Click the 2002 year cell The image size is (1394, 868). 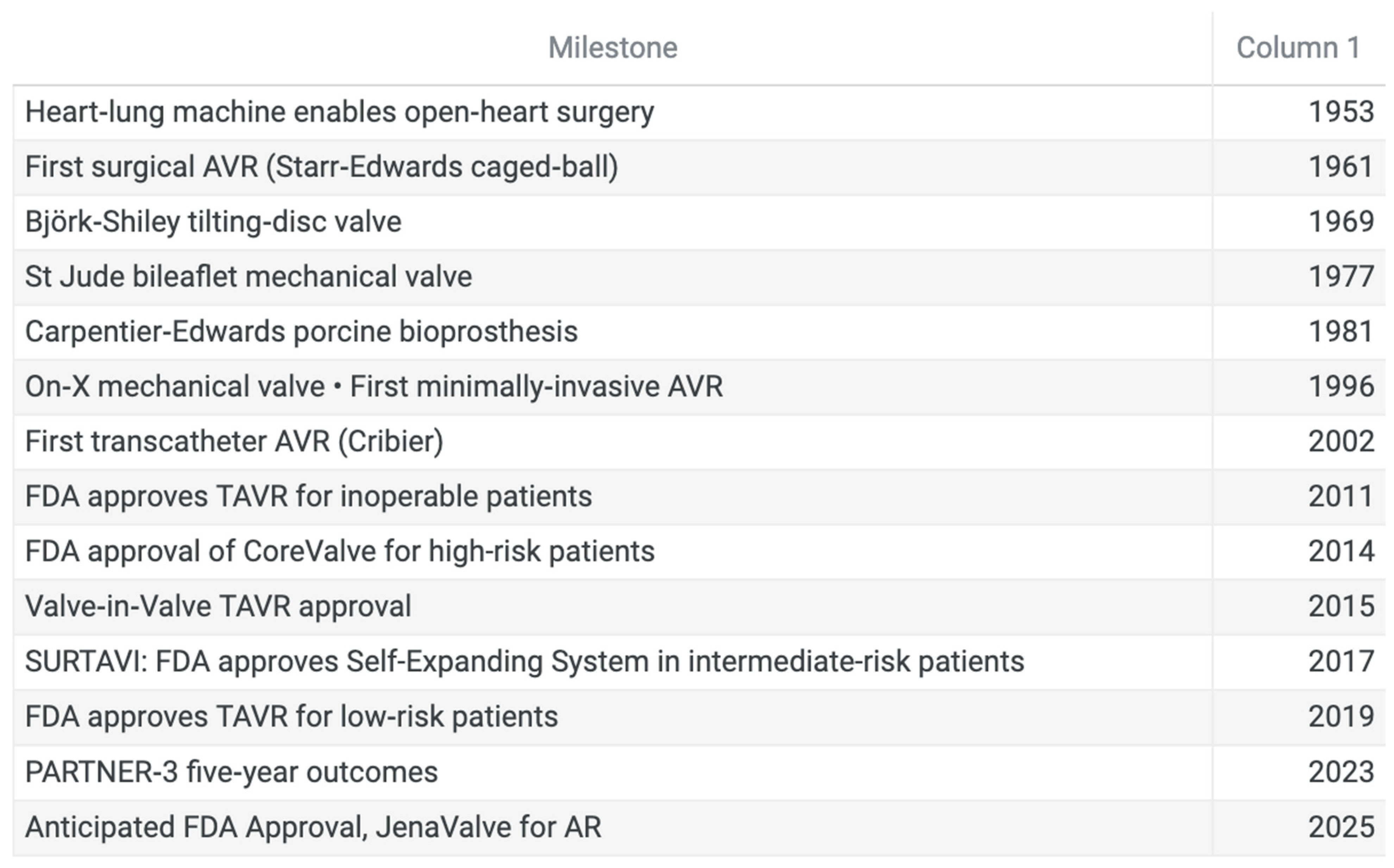tap(1340, 441)
